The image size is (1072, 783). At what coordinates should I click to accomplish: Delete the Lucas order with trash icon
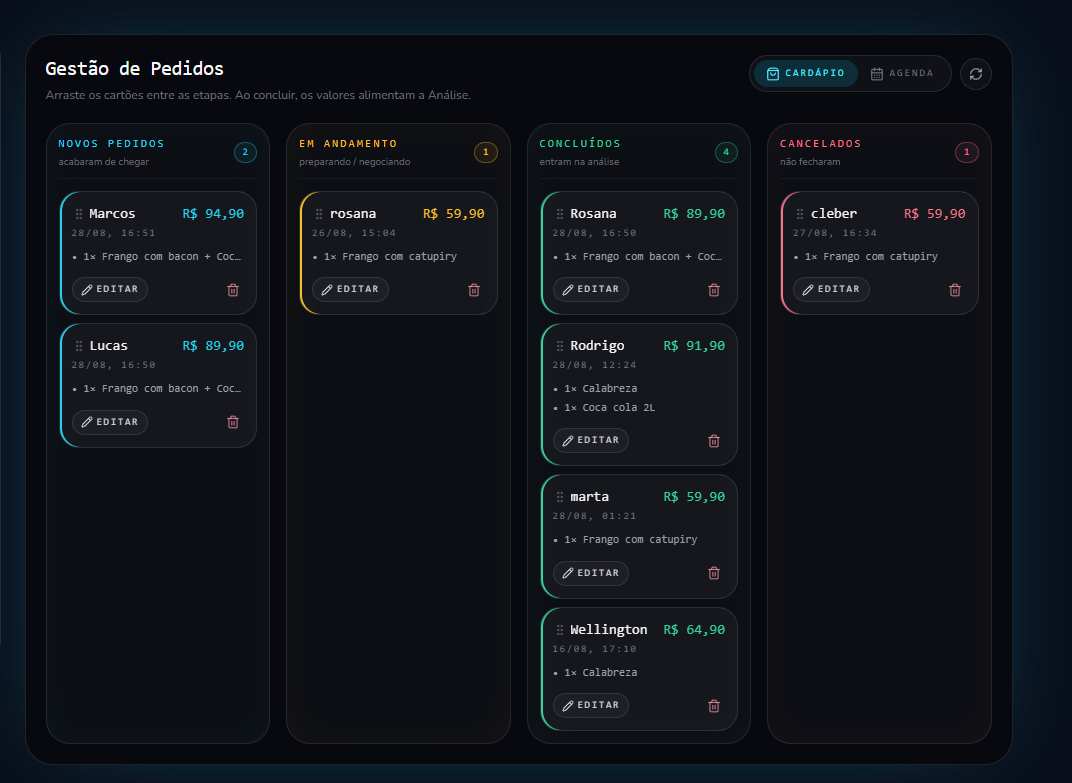[x=233, y=422]
